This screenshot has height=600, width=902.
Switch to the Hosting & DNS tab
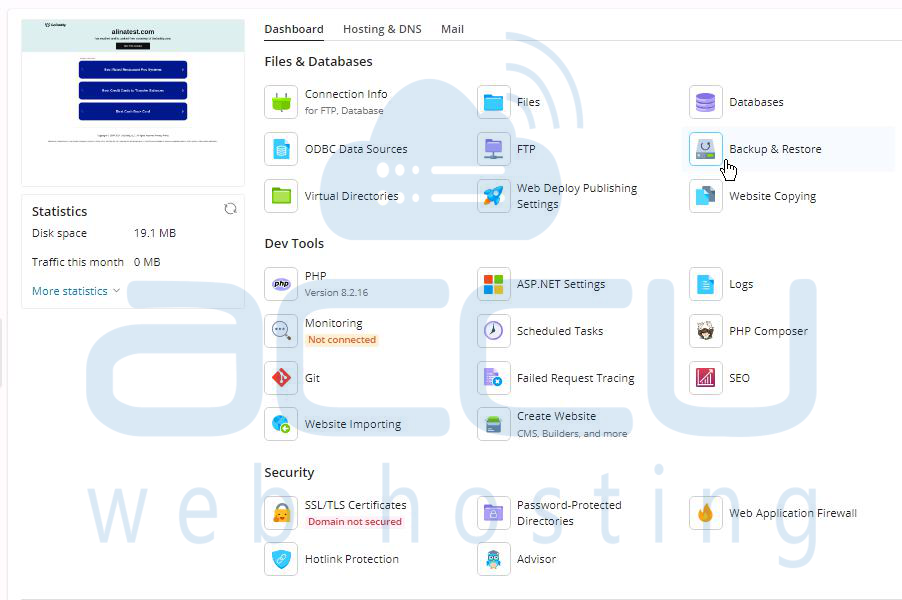coord(382,29)
